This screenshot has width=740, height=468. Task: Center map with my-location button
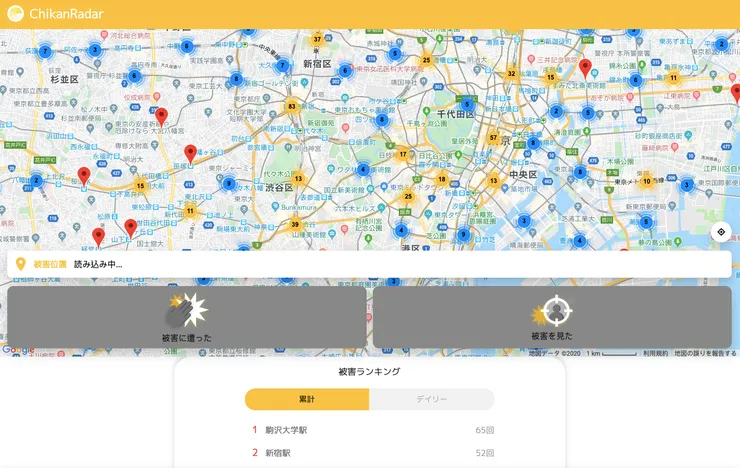721,232
